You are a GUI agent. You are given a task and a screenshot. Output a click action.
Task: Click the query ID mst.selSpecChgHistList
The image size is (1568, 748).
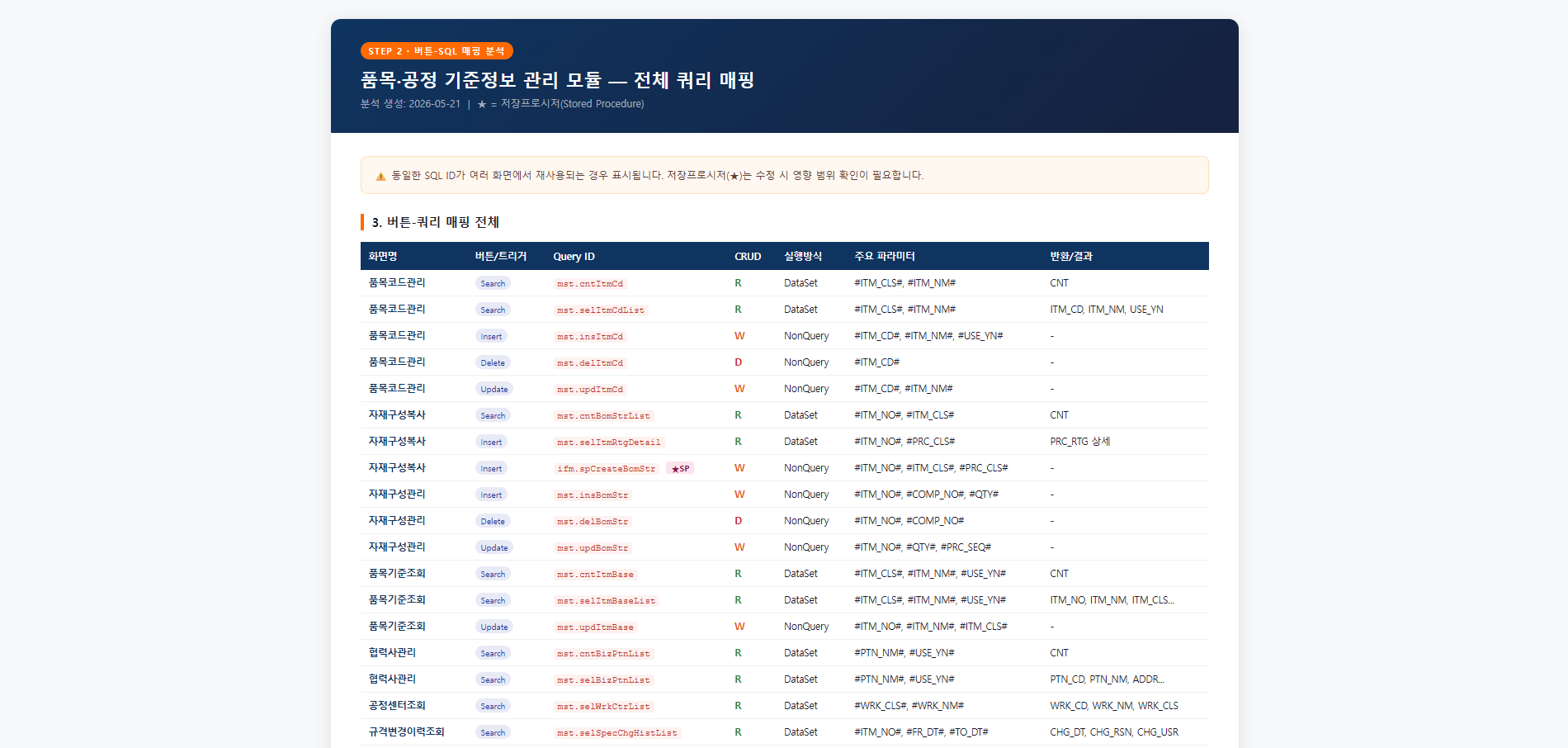[617, 733]
